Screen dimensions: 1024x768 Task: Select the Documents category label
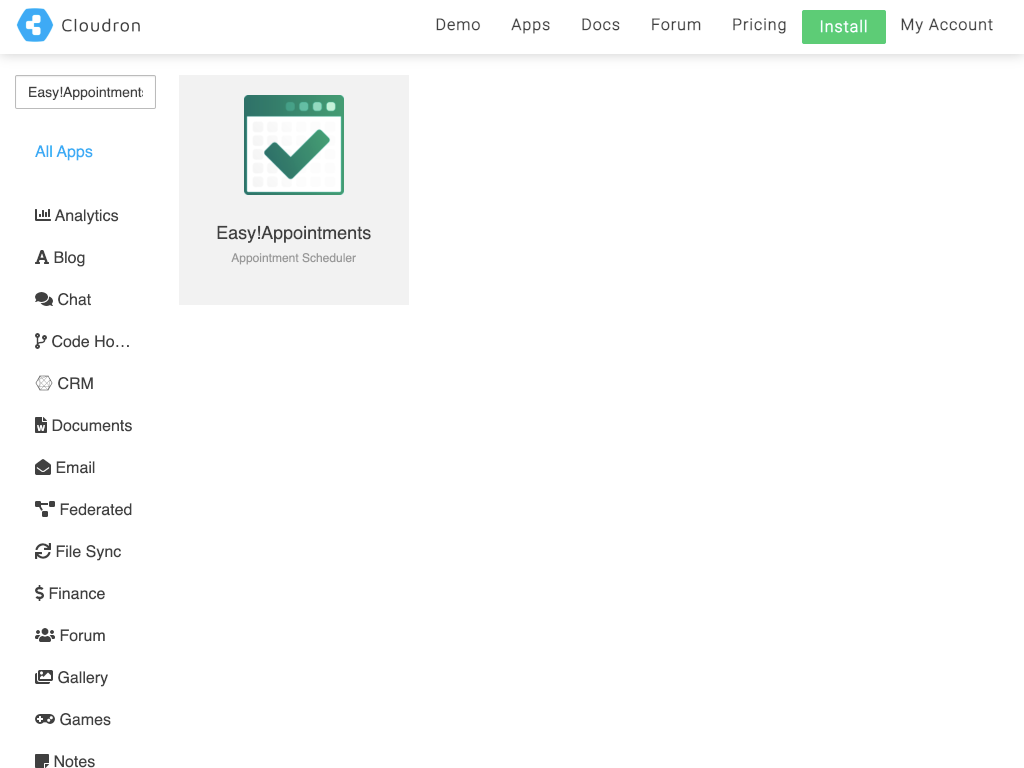click(x=92, y=425)
